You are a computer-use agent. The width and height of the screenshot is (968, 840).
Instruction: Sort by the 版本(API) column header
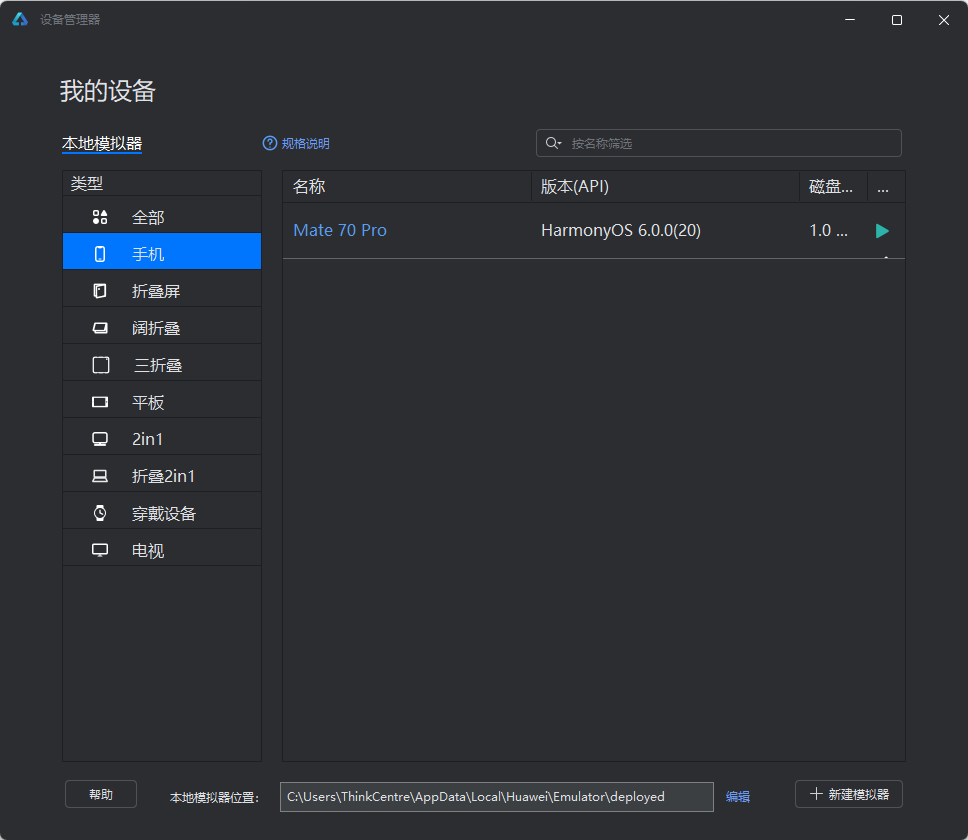pos(666,186)
